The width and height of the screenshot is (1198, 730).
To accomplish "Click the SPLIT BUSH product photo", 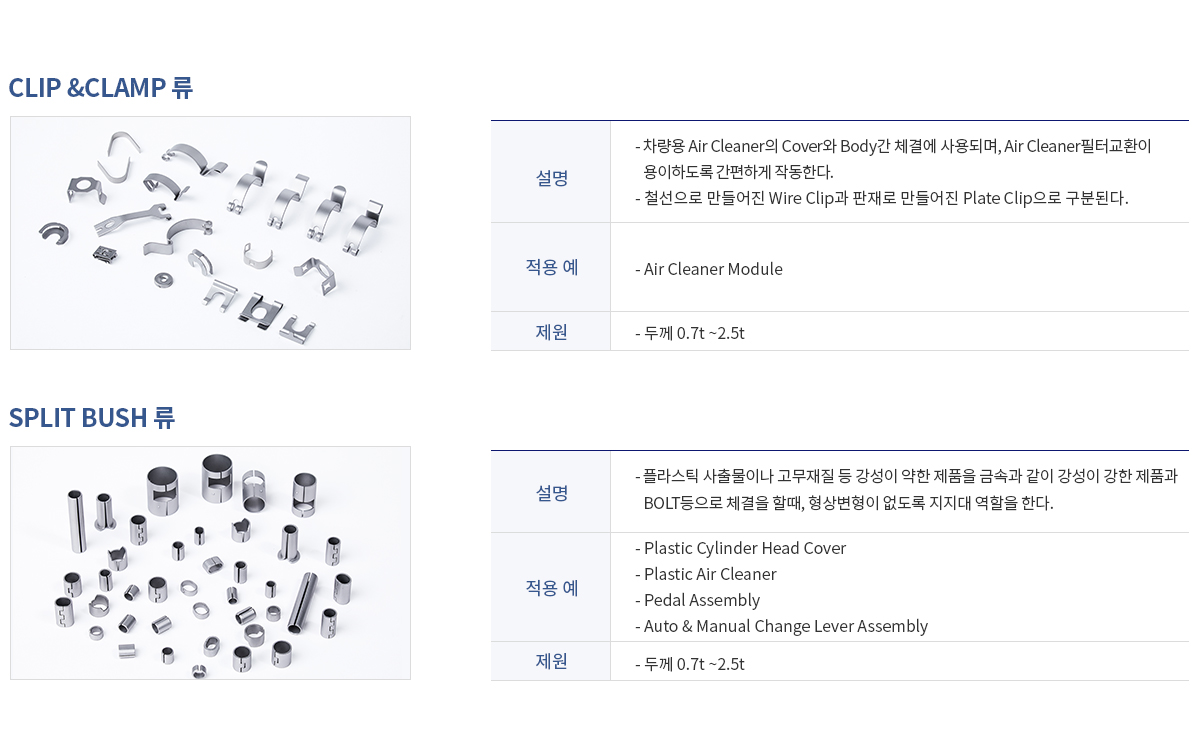I will point(210,563).
